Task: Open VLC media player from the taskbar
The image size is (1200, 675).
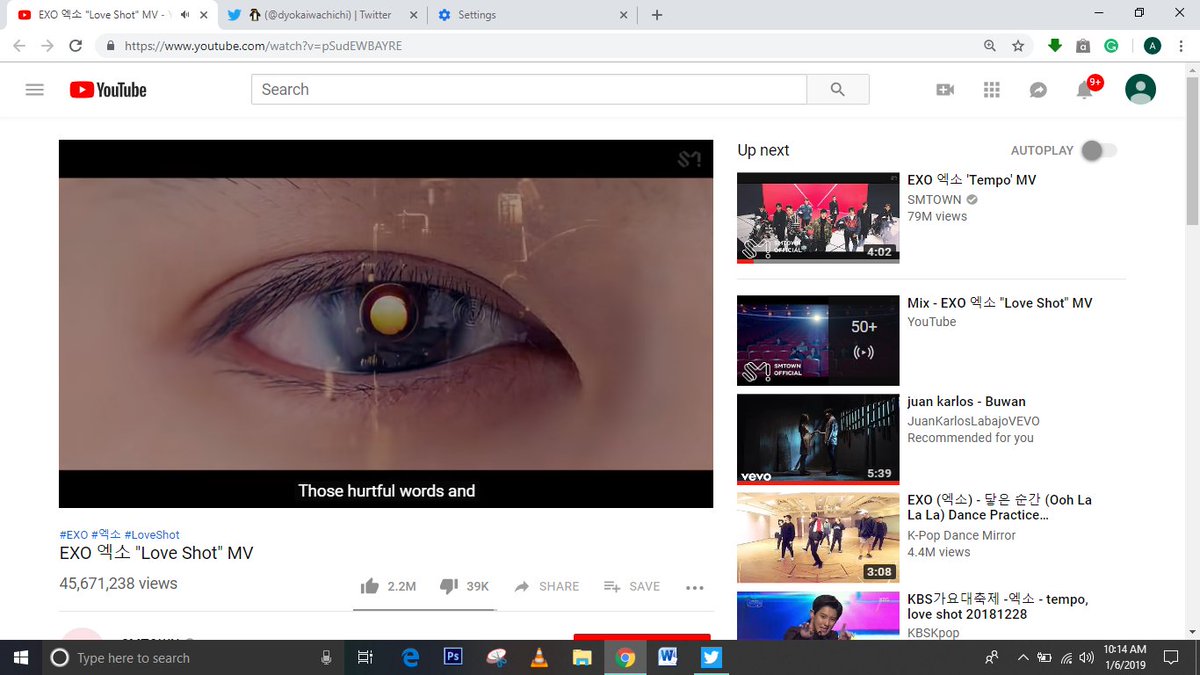Action: coord(539,657)
